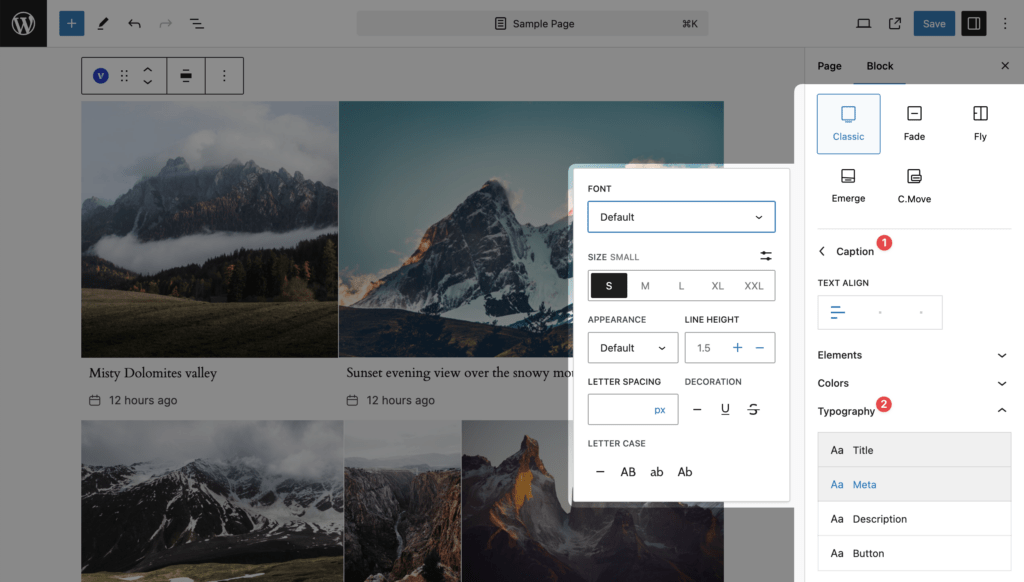Click the Misty Dolomites valley title
Viewport: 1024px width, 582px height.
coord(153,373)
